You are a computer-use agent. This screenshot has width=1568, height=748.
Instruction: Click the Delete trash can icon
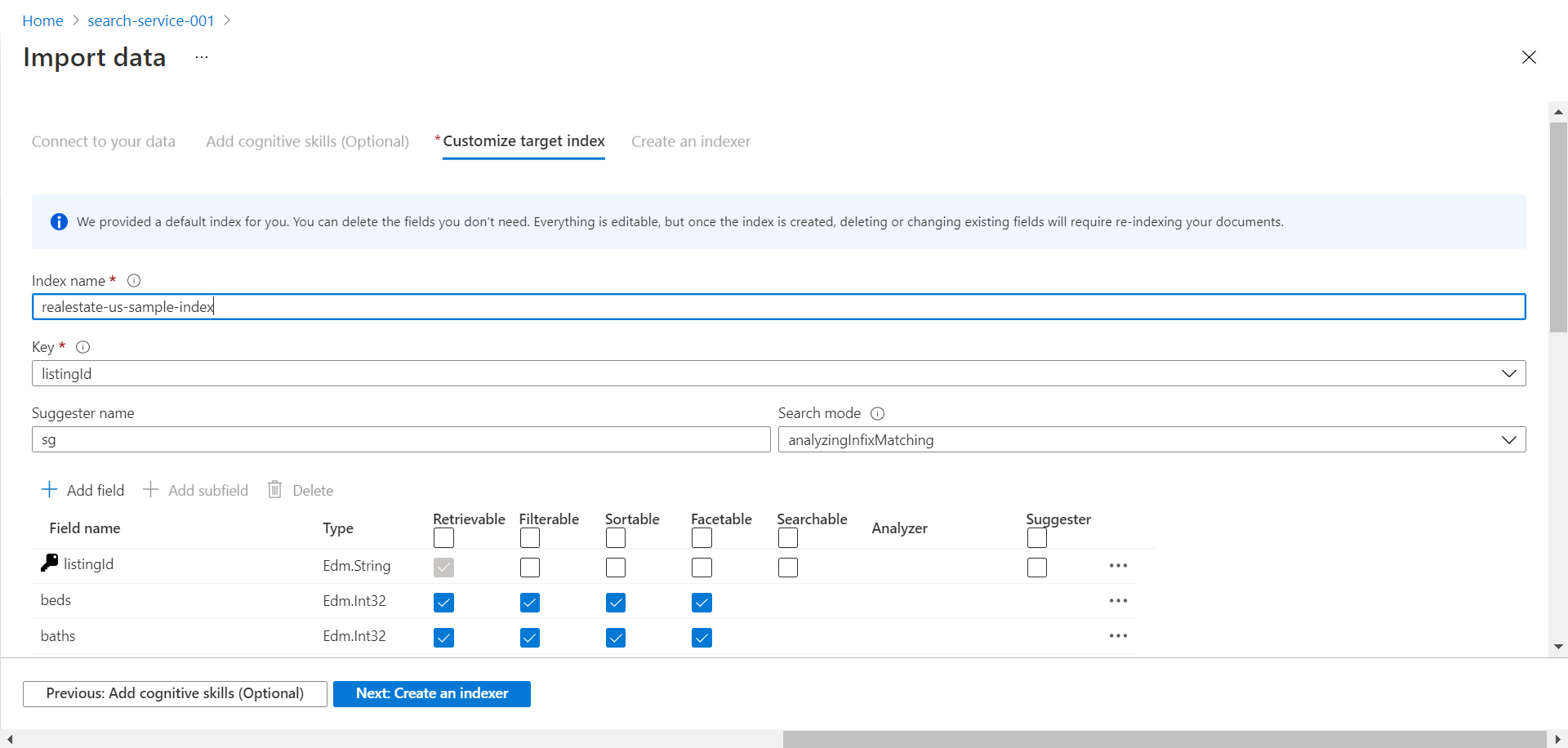[x=275, y=490]
